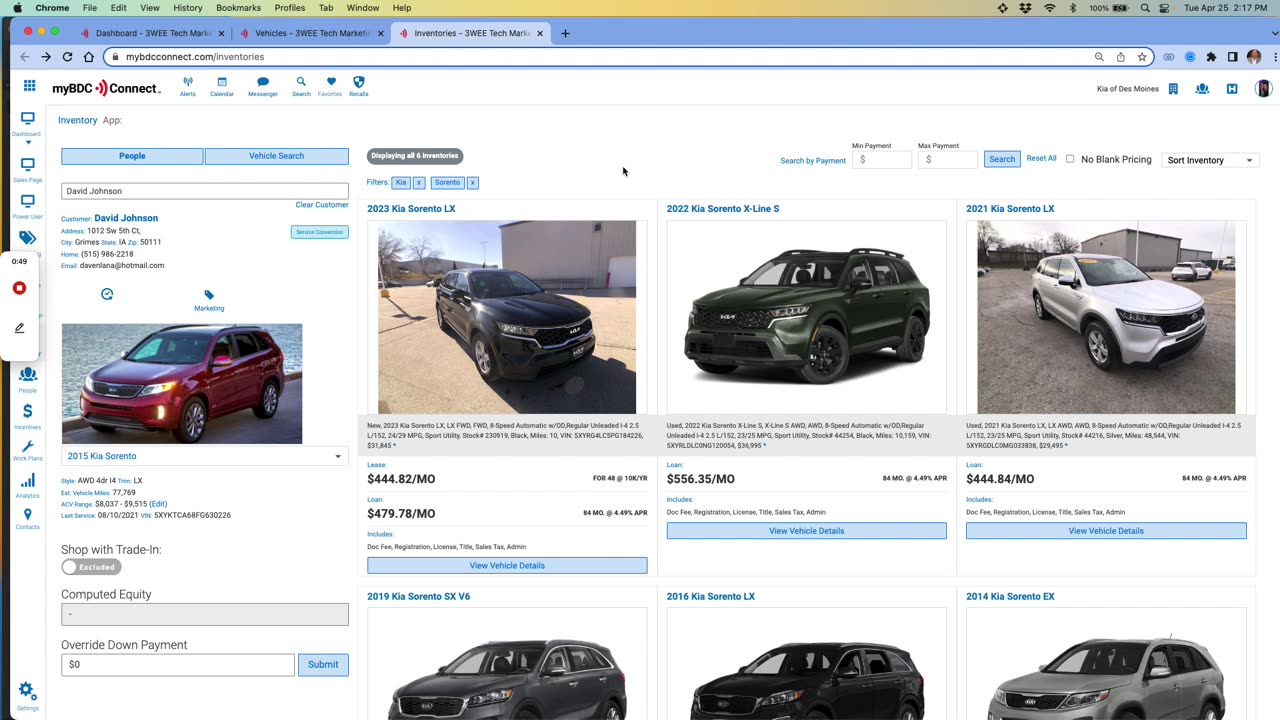The image size is (1280, 720).
Task: Click the circular history icon beside Marketing
Action: pos(107,294)
